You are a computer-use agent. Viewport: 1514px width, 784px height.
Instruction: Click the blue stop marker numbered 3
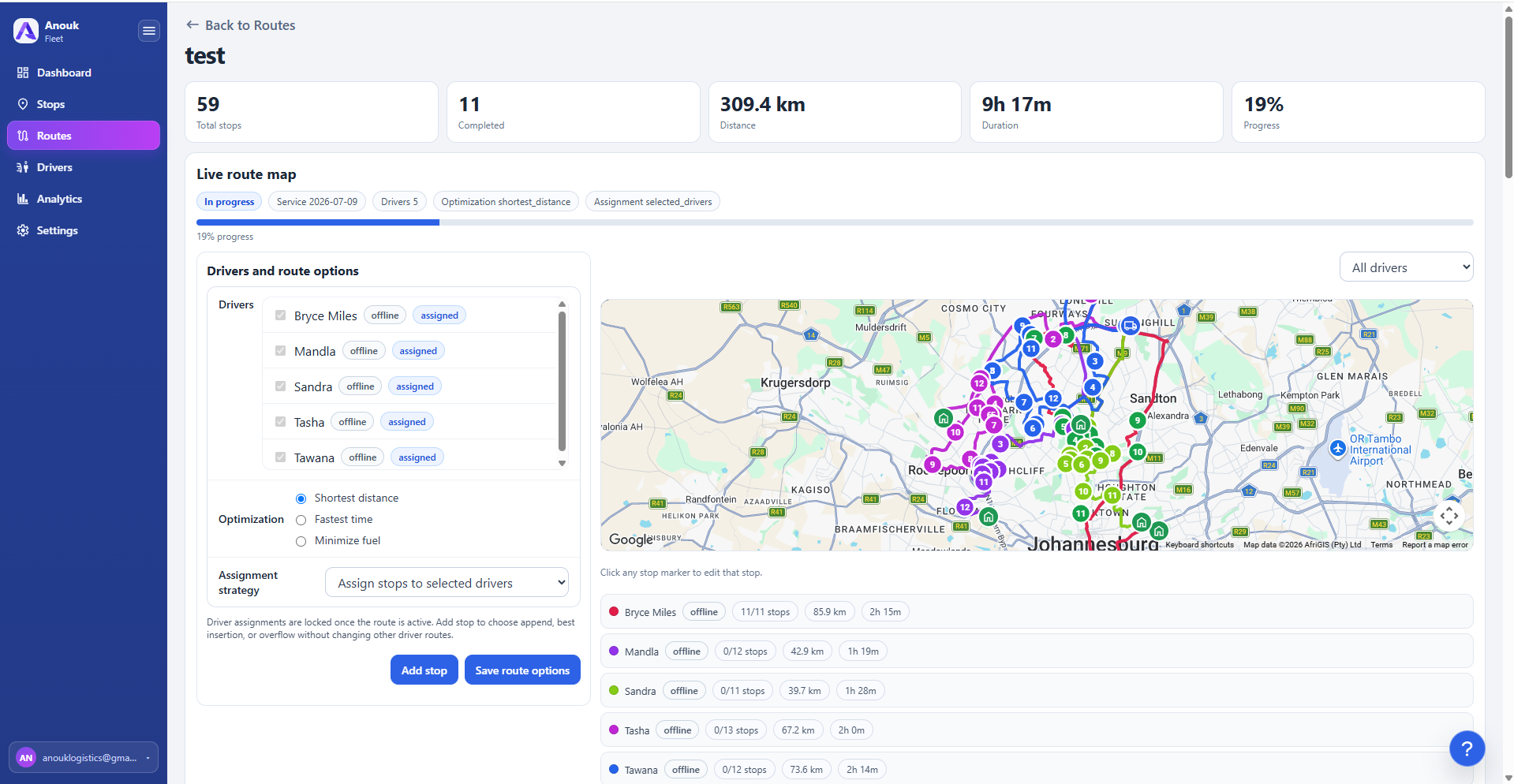tap(1094, 361)
